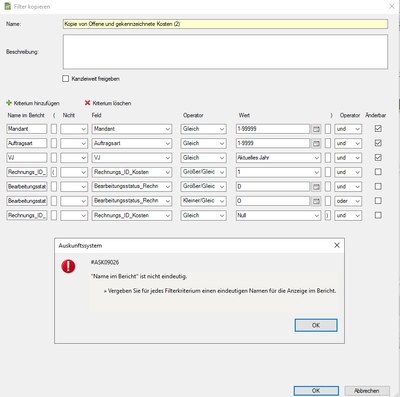Uncheck Änderbar for the VJ row
This screenshot has width=400, height=397.
tap(378, 157)
